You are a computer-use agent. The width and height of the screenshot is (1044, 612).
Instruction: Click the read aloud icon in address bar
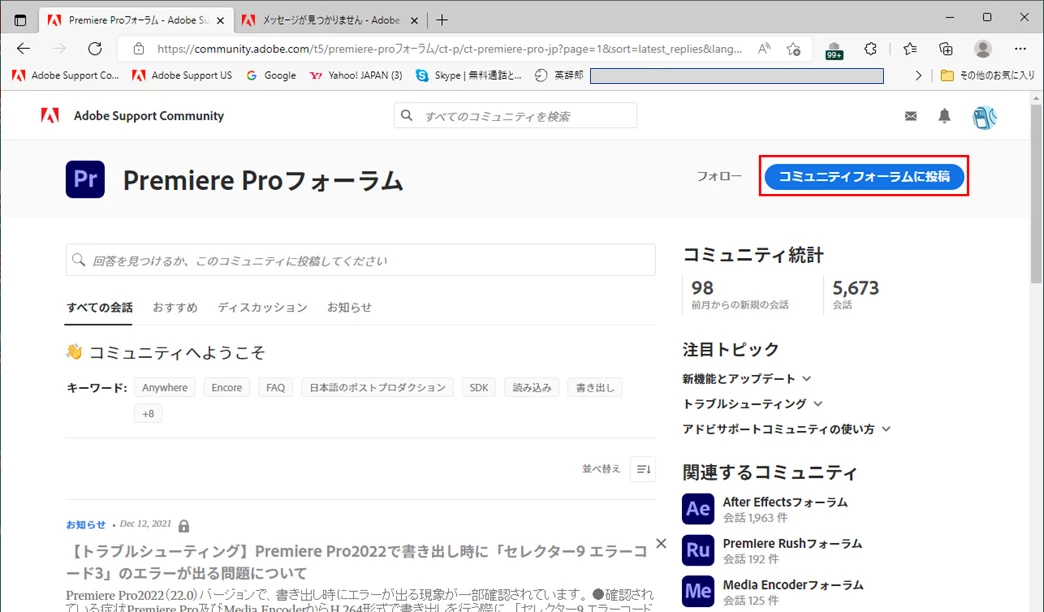(764, 49)
